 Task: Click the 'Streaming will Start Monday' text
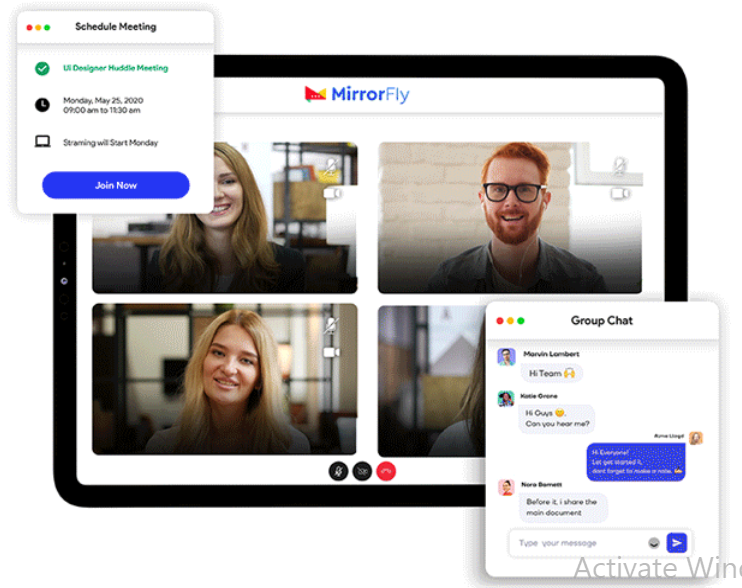(110, 142)
